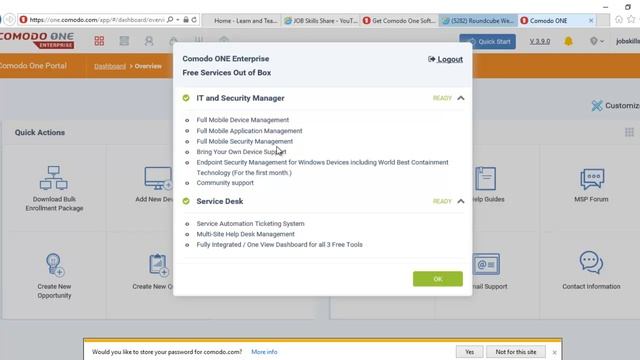This screenshot has width=640, height=360.
Task: Click 'Multi-Site Help Desk Management' text
Action: [245, 234]
